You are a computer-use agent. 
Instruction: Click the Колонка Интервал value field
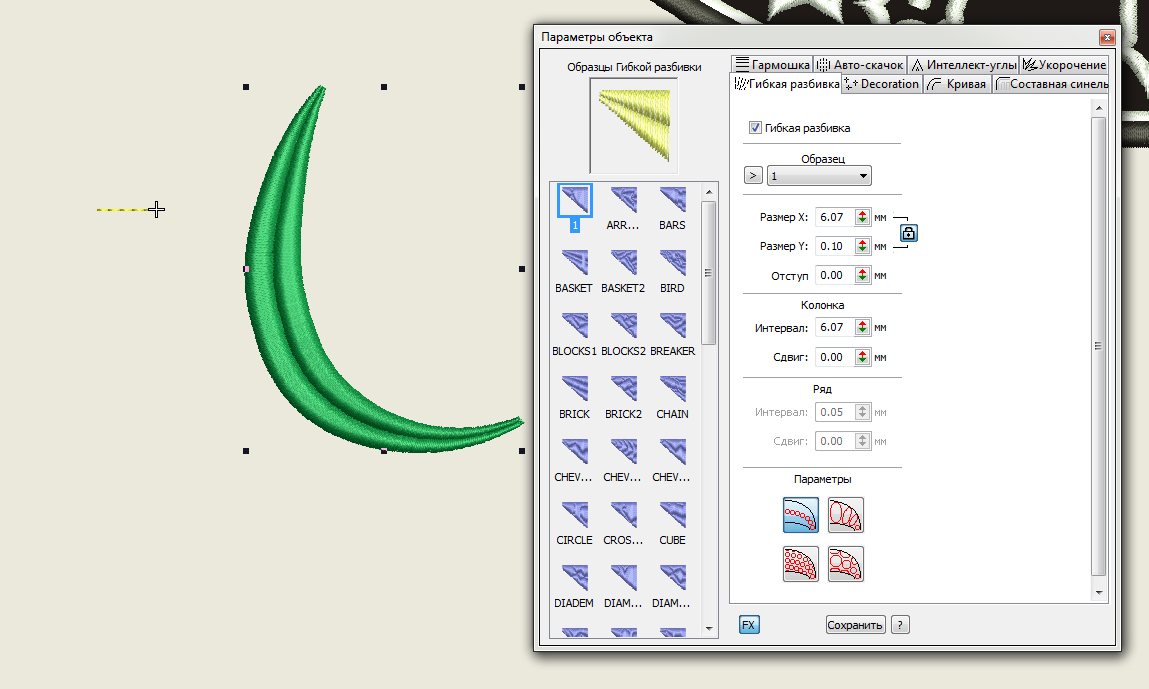pos(835,328)
